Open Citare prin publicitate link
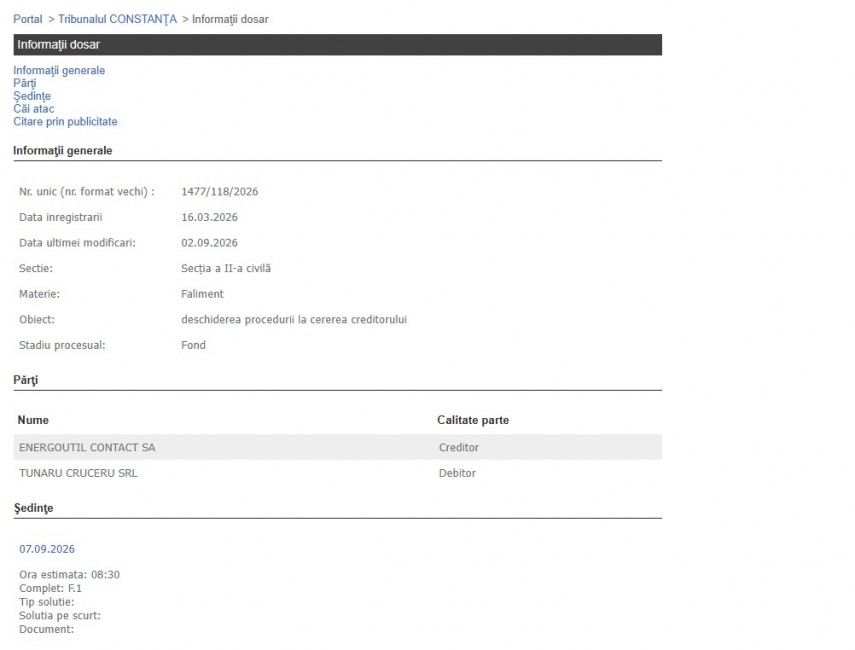The image size is (855, 650). click(65, 122)
